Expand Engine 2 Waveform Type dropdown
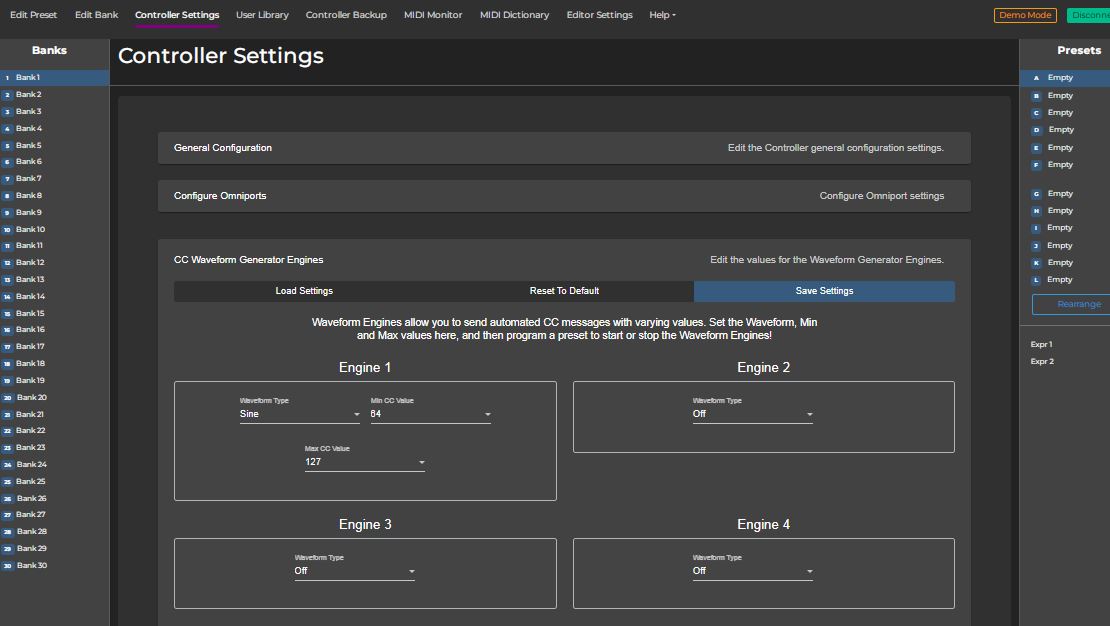This screenshot has height=626, width=1110. coord(752,414)
